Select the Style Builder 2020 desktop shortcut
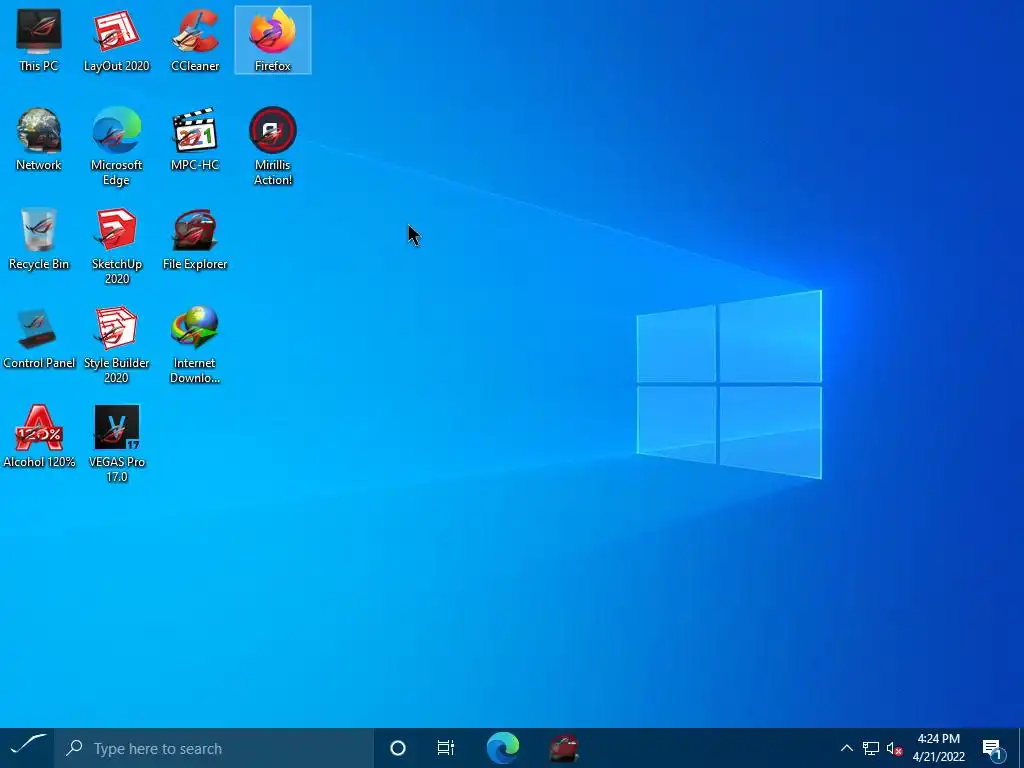1024x768 pixels. click(x=116, y=345)
